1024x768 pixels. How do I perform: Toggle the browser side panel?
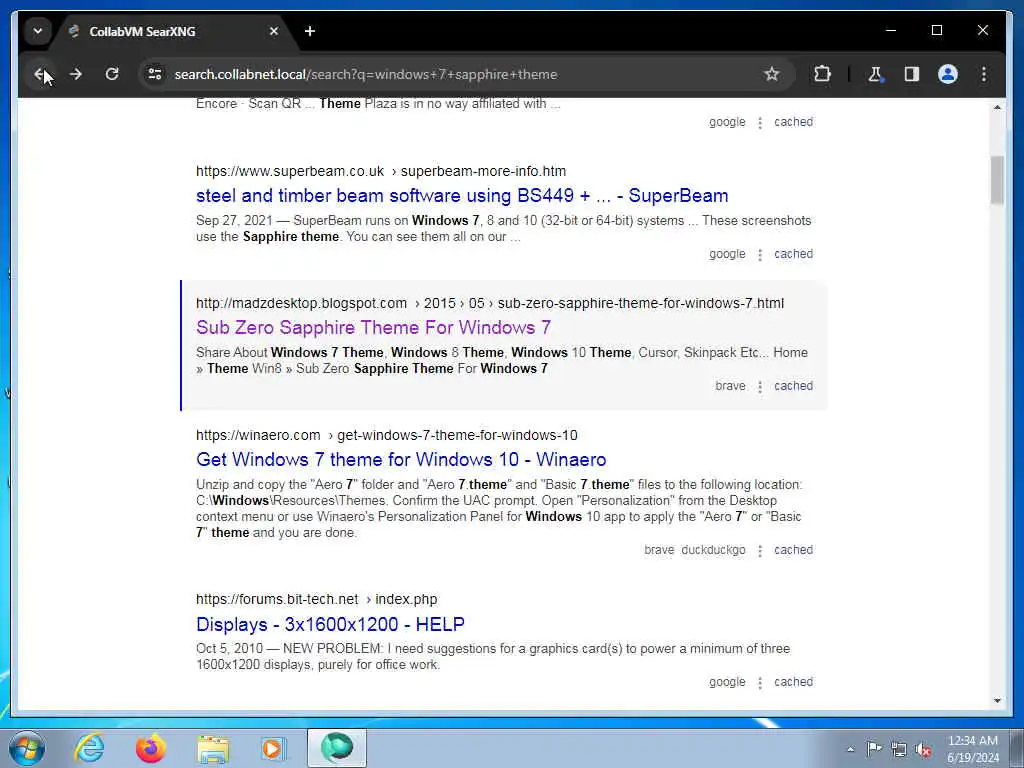click(912, 74)
